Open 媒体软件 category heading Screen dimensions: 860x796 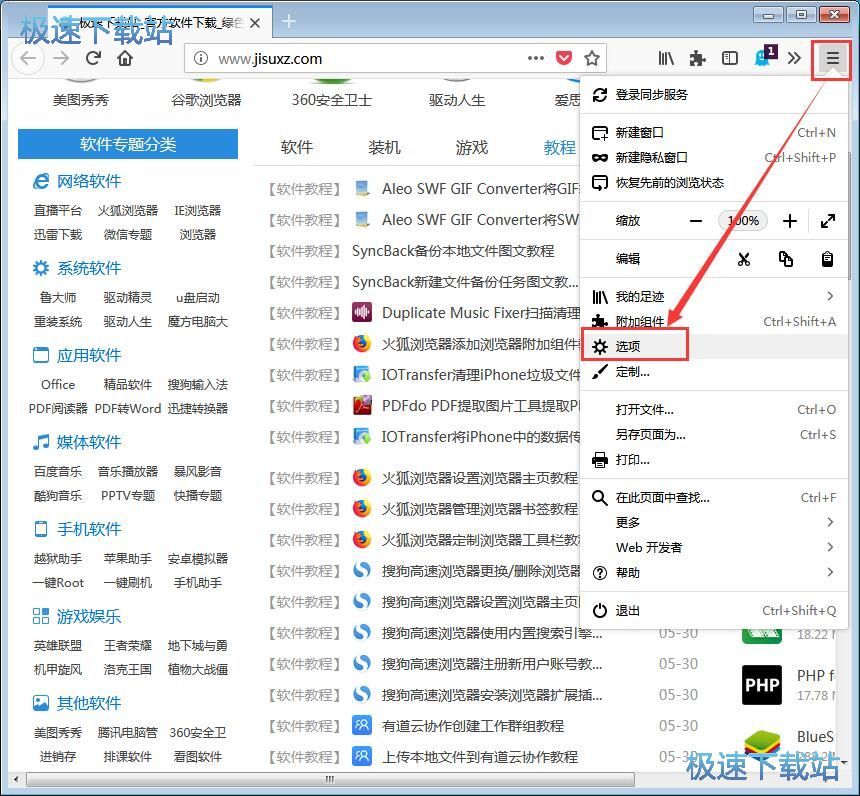click(89, 442)
